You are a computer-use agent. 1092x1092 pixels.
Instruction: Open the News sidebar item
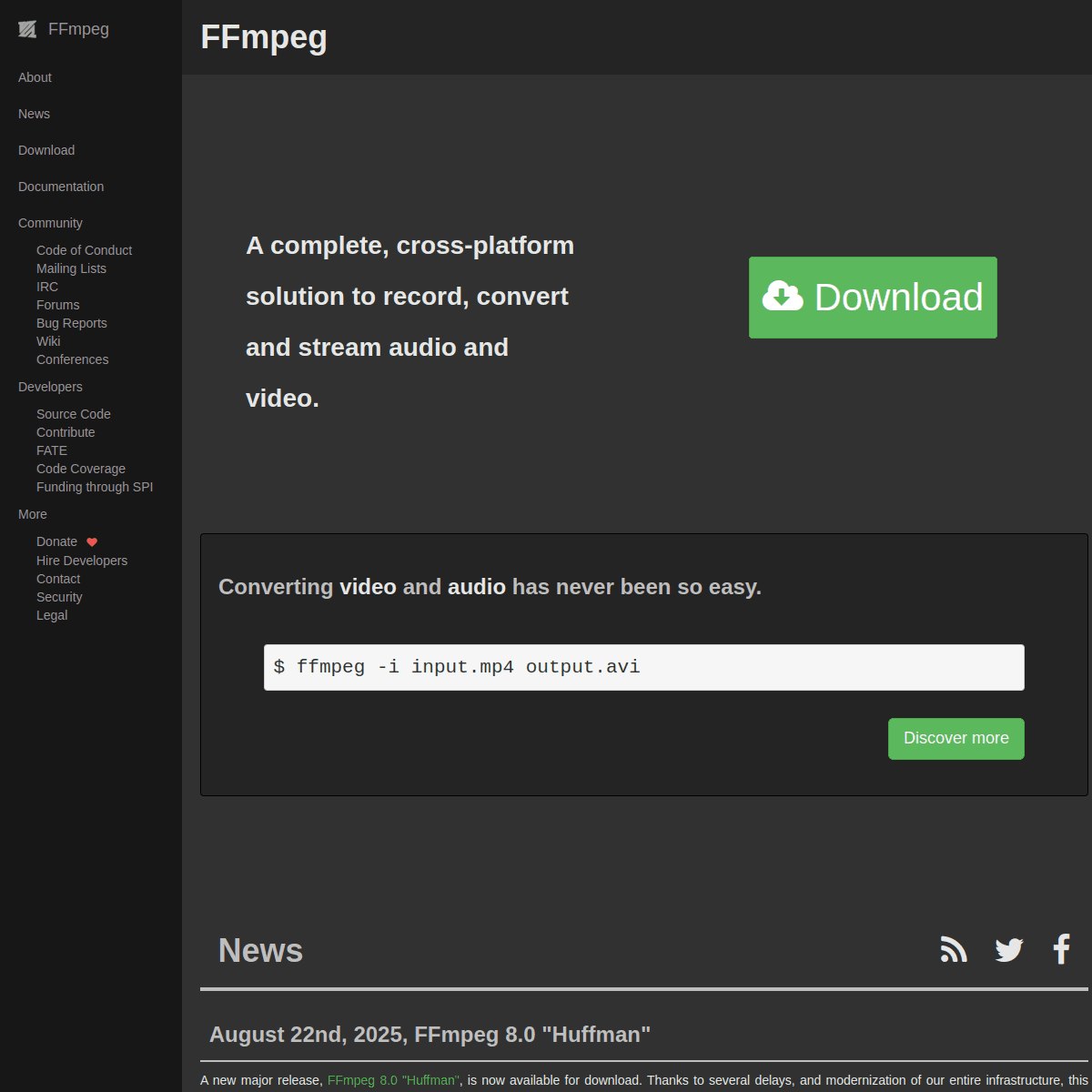point(34,114)
